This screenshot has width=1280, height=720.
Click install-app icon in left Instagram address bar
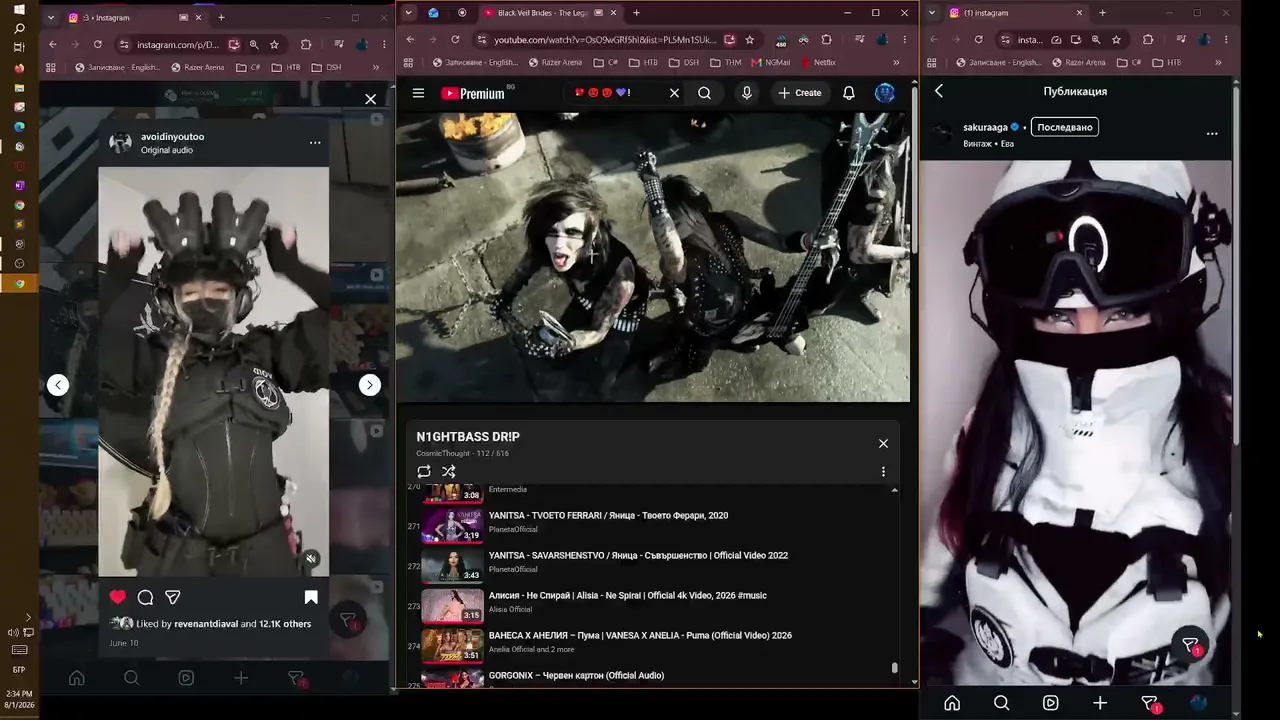pyautogui.click(x=234, y=44)
